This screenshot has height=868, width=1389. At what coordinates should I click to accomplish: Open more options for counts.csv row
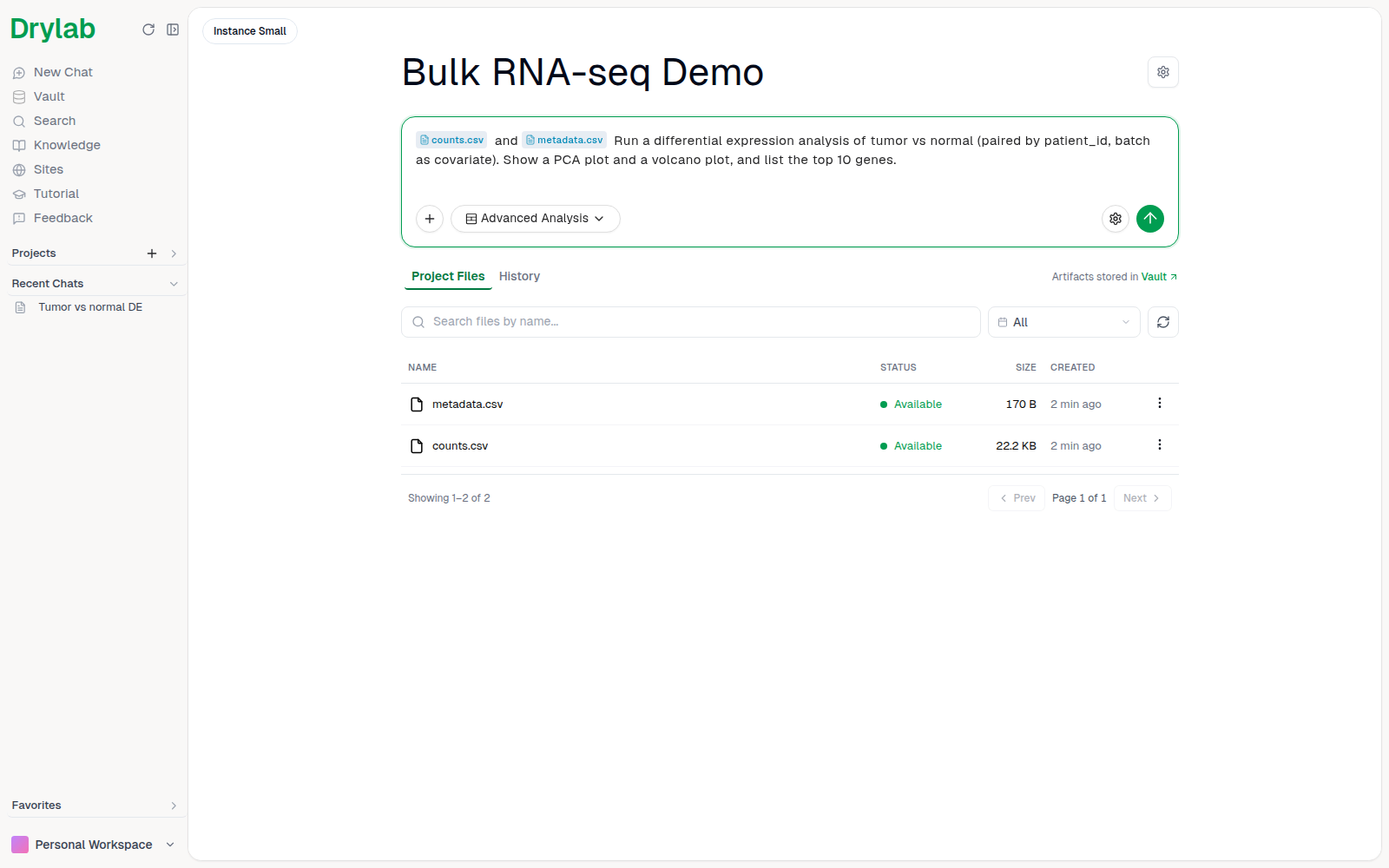pos(1160,444)
